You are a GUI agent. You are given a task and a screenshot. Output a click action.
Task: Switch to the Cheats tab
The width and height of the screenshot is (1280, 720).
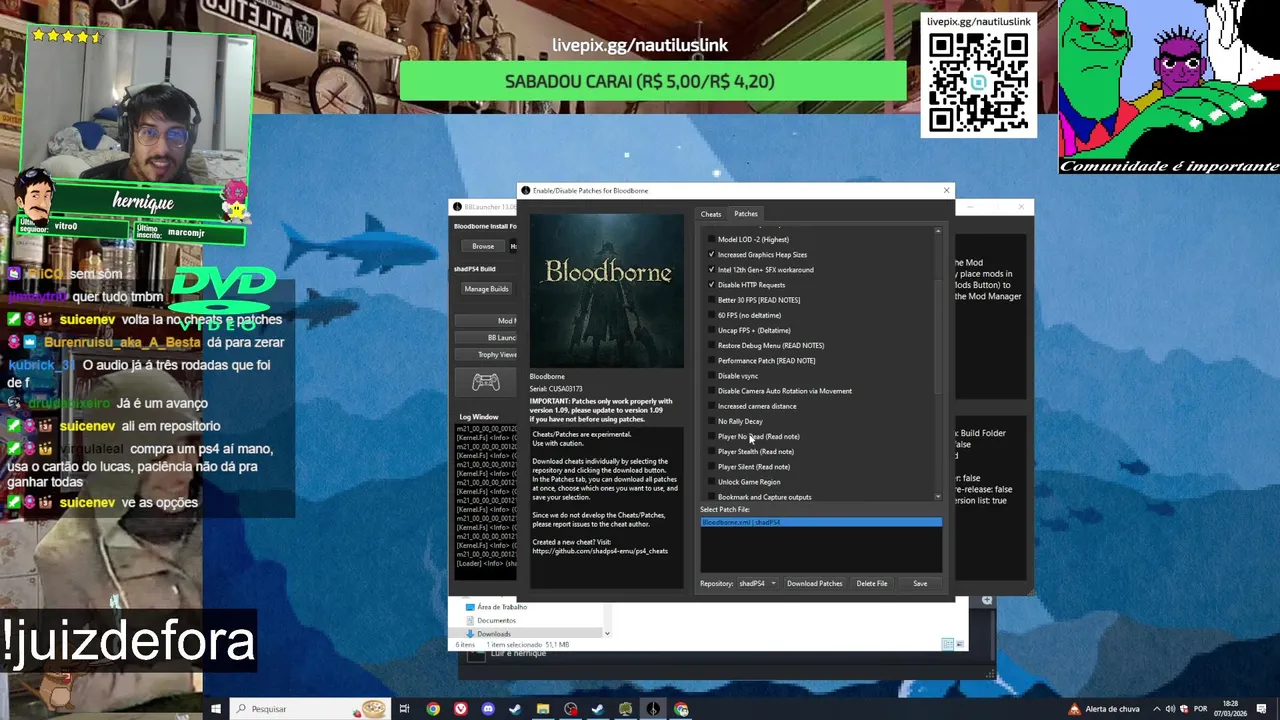pyautogui.click(x=711, y=214)
